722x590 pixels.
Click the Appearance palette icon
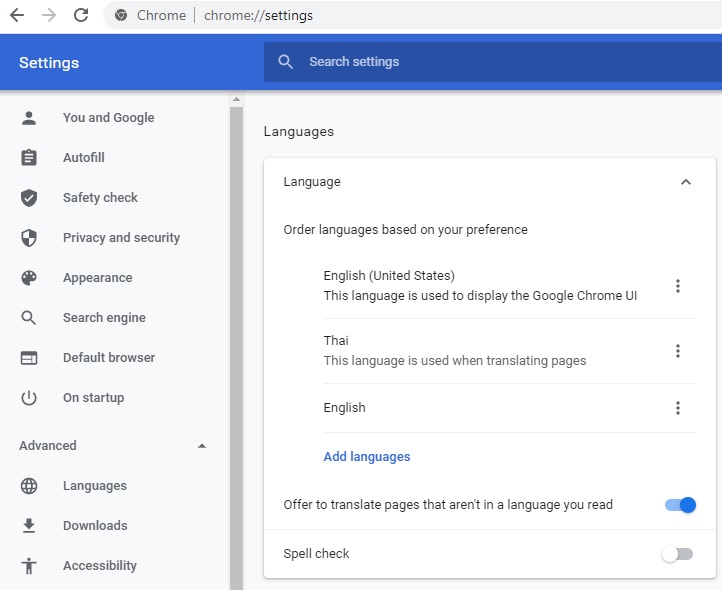[x=29, y=278]
